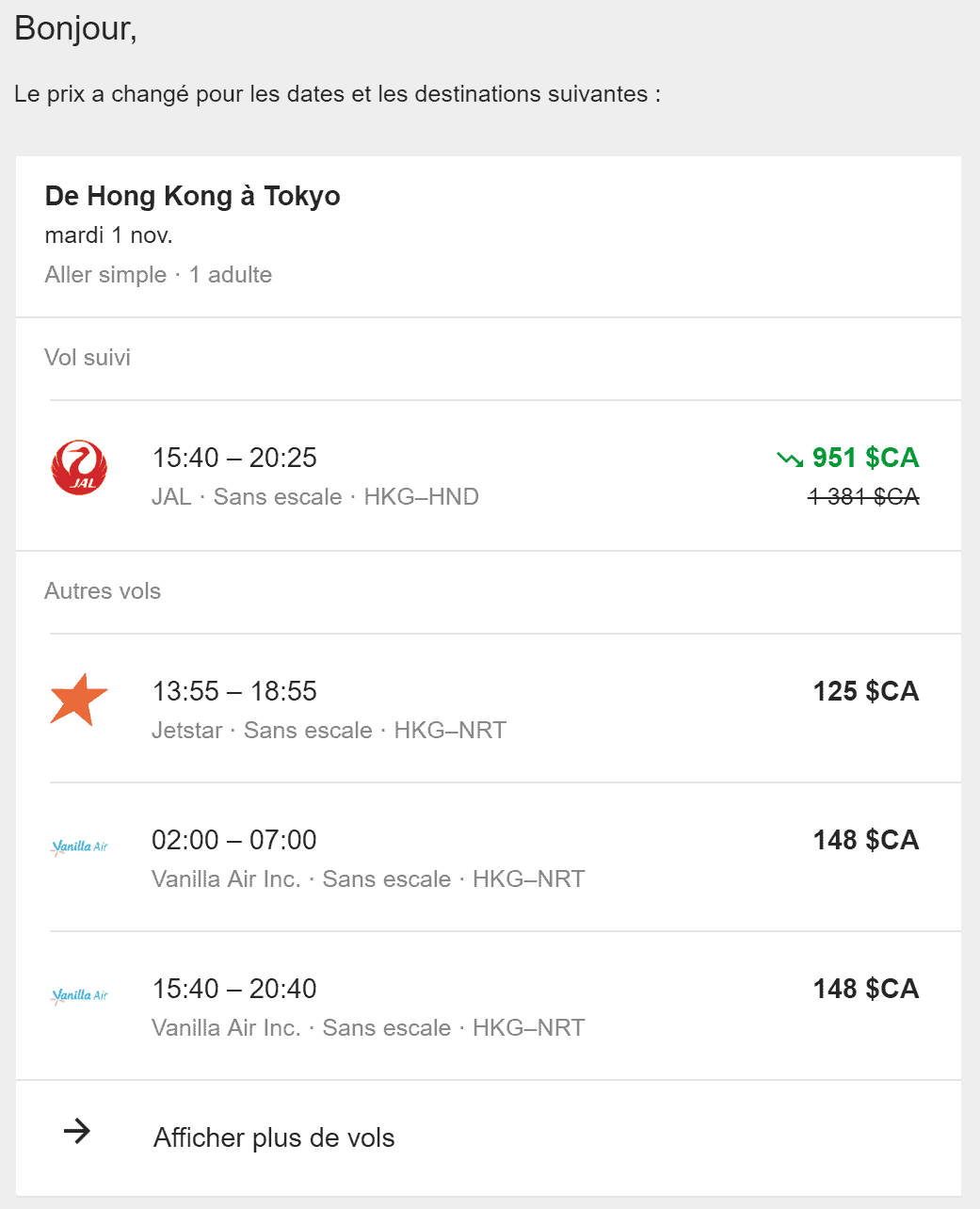Screen dimensions: 980x1209
Task: Click the JAL Sans escale HKG–HND details
Action: (x=315, y=497)
